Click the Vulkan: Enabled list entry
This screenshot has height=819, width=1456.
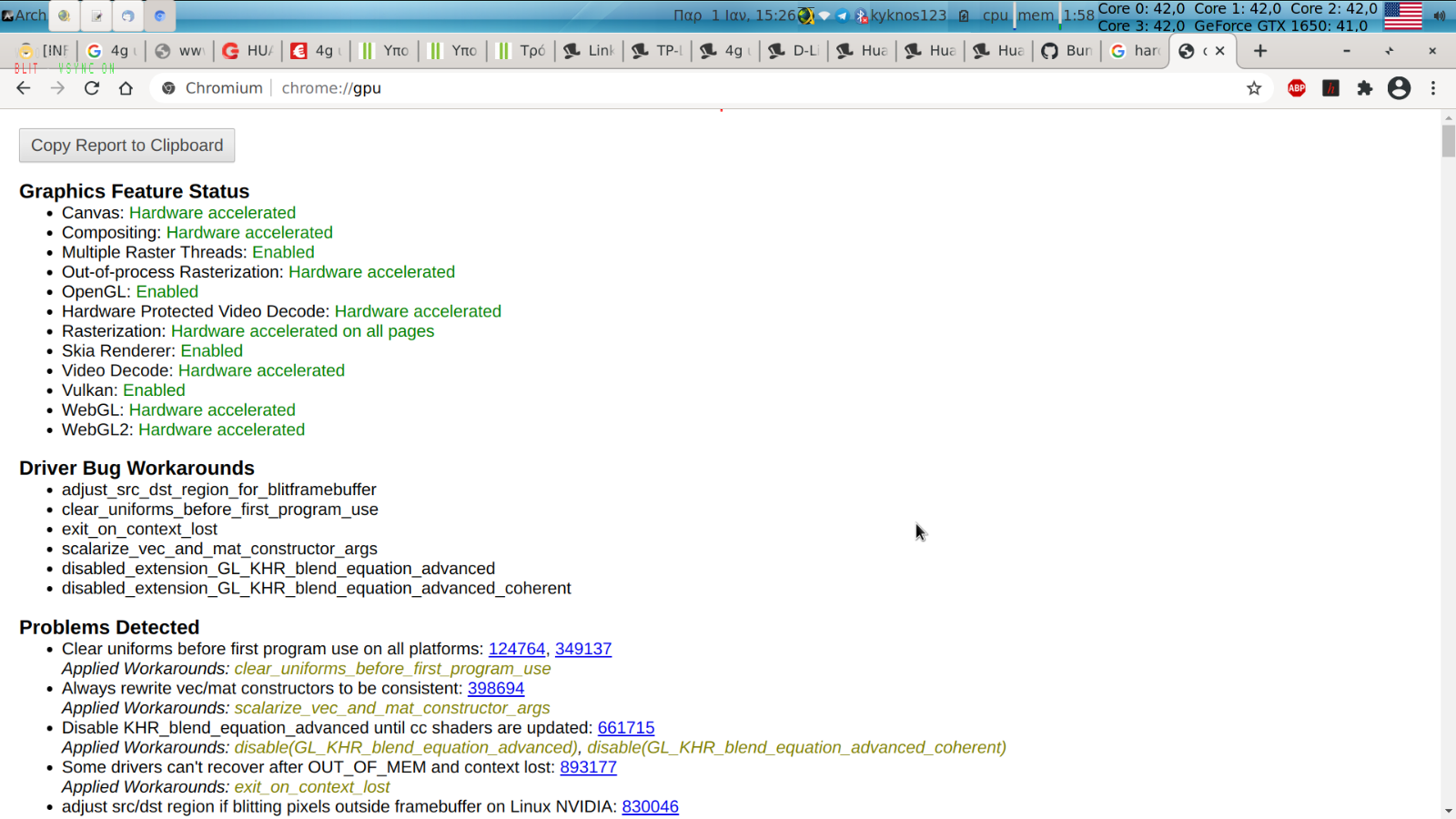pyautogui.click(x=124, y=390)
